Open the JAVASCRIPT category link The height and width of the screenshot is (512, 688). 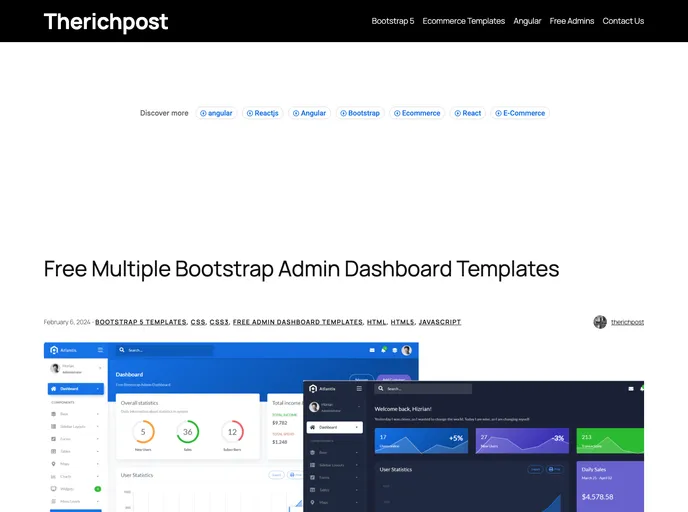coord(440,322)
